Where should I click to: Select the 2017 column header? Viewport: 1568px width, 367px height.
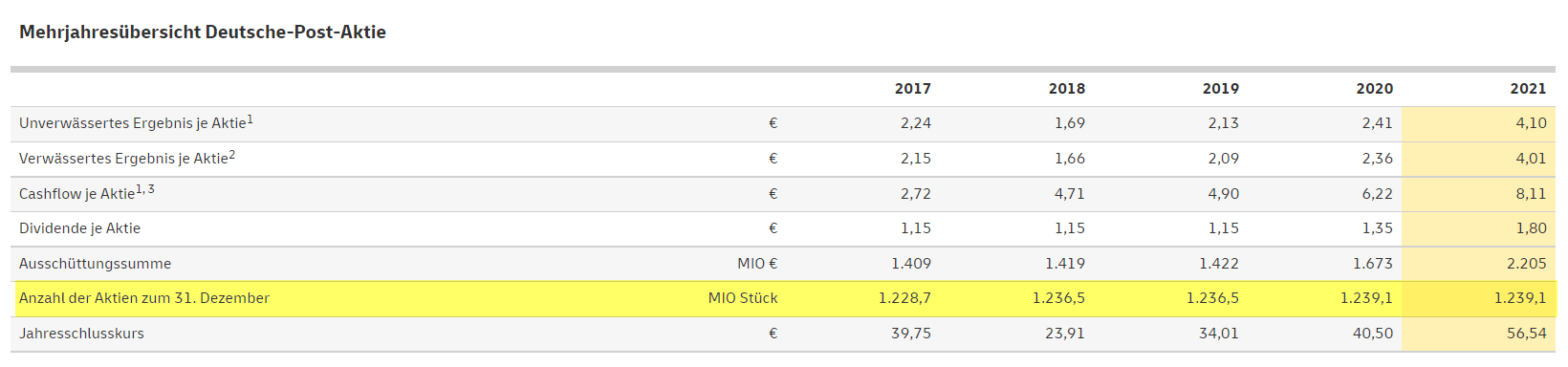(x=912, y=89)
